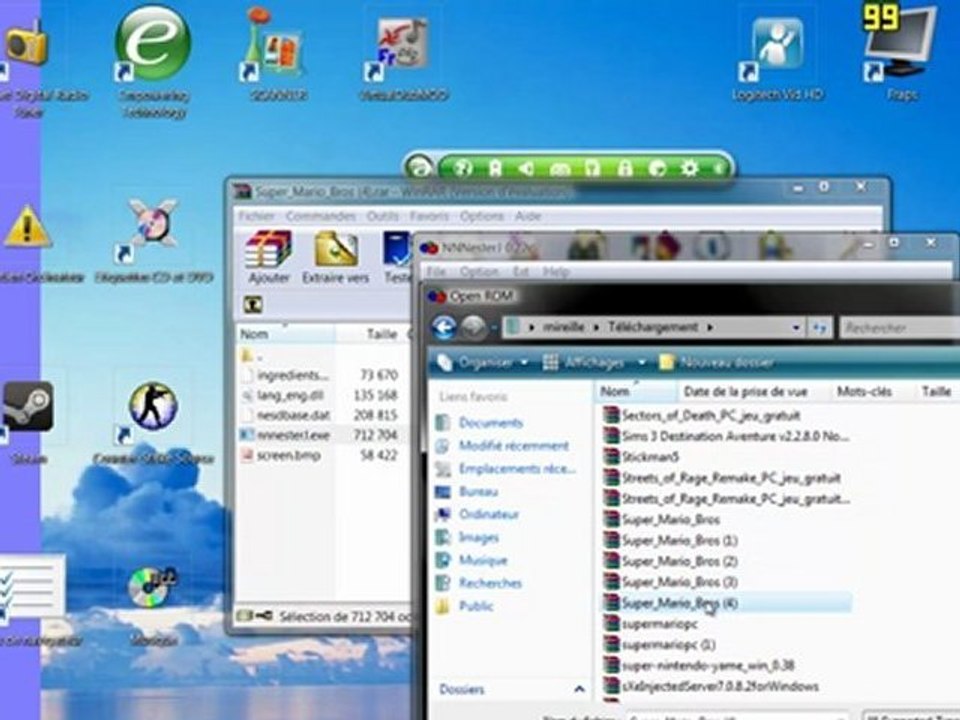Select screen.bmp in WinRAR list
Image resolution: width=960 pixels, height=720 pixels.
(288, 456)
